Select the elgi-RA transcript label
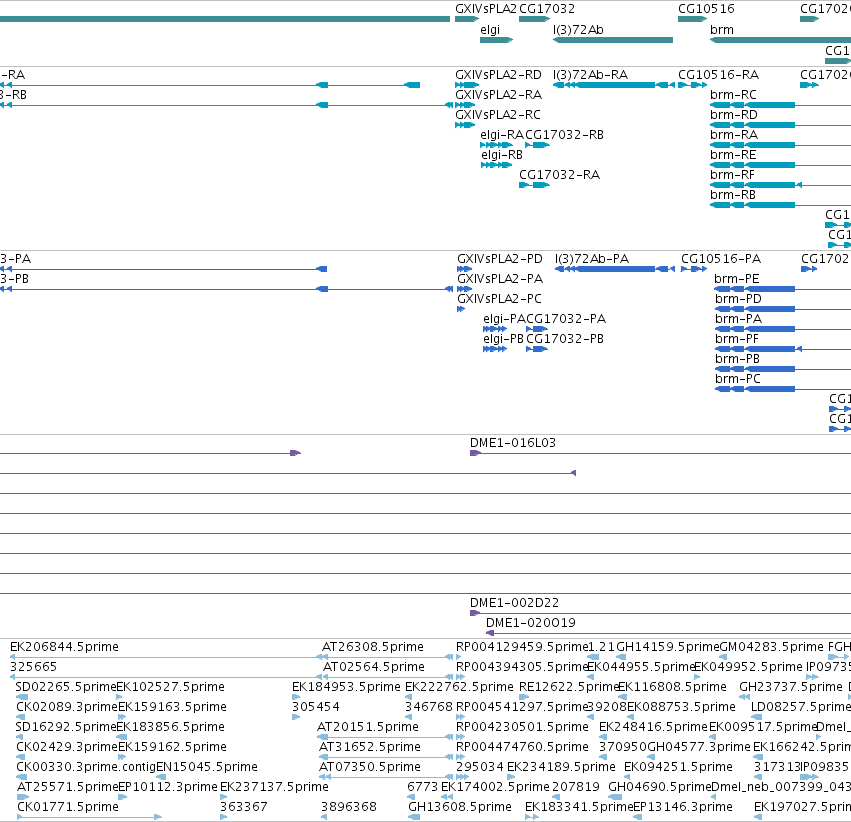The image size is (851, 822). [x=502, y=135]
